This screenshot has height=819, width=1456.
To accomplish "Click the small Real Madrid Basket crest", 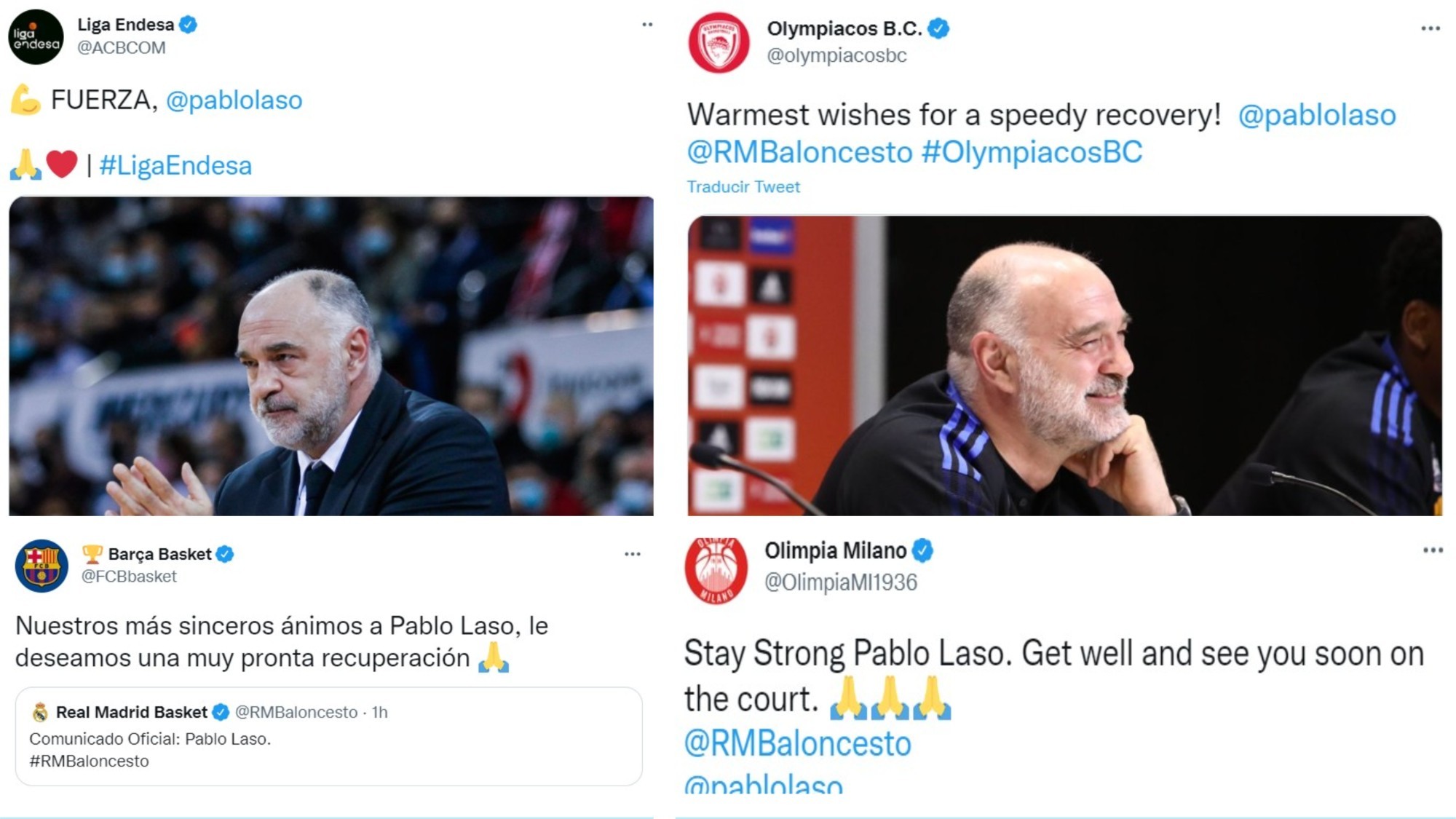I will 41,712.
